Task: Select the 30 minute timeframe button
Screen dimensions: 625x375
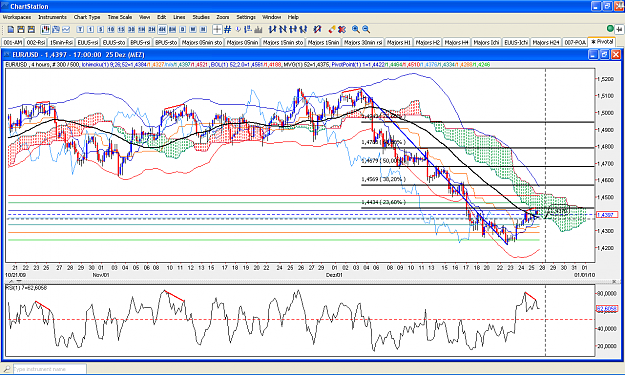Action: pos(131,29)
